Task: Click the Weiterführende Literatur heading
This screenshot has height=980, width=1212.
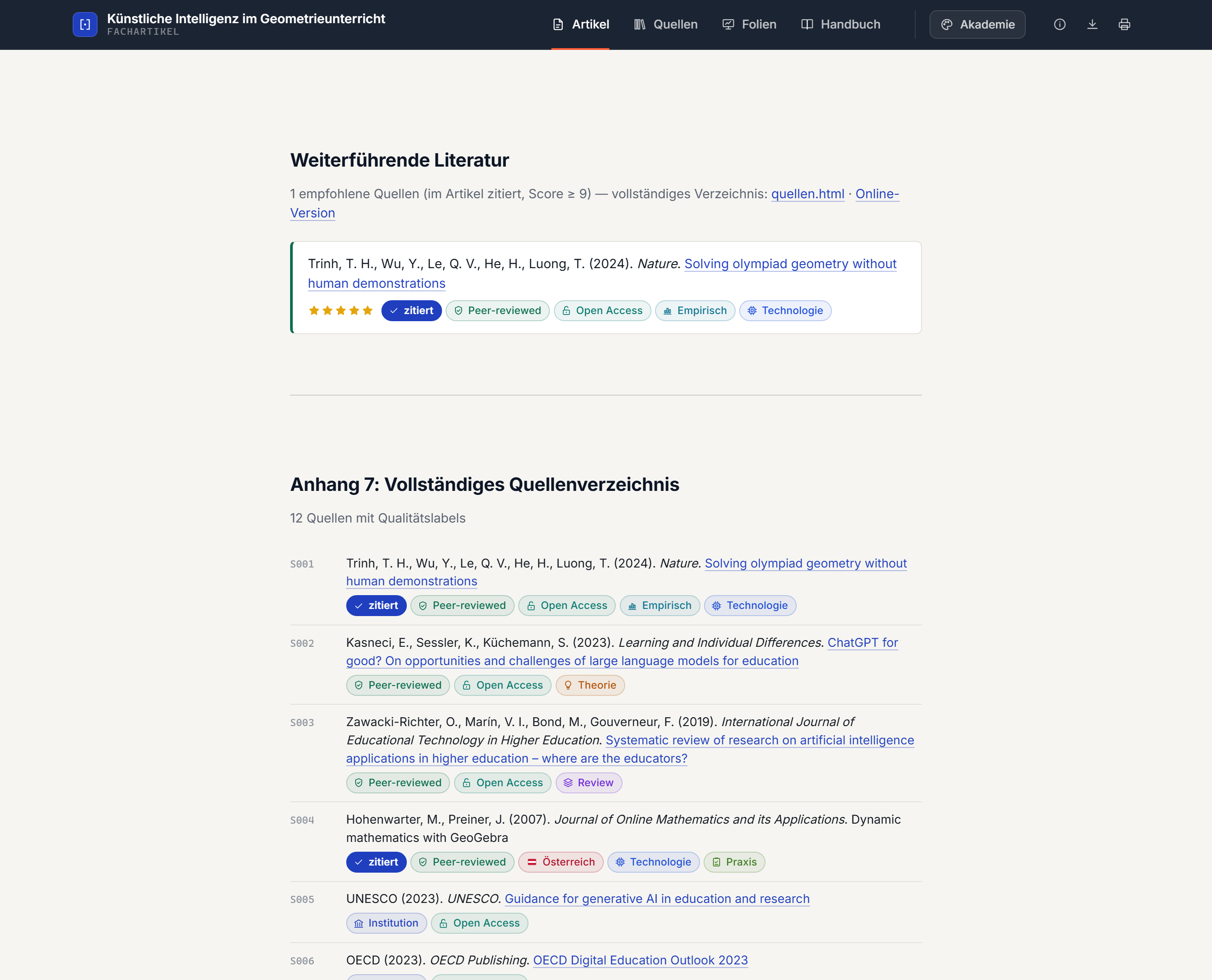Action: pyautogui.click(x=399, y=160)
